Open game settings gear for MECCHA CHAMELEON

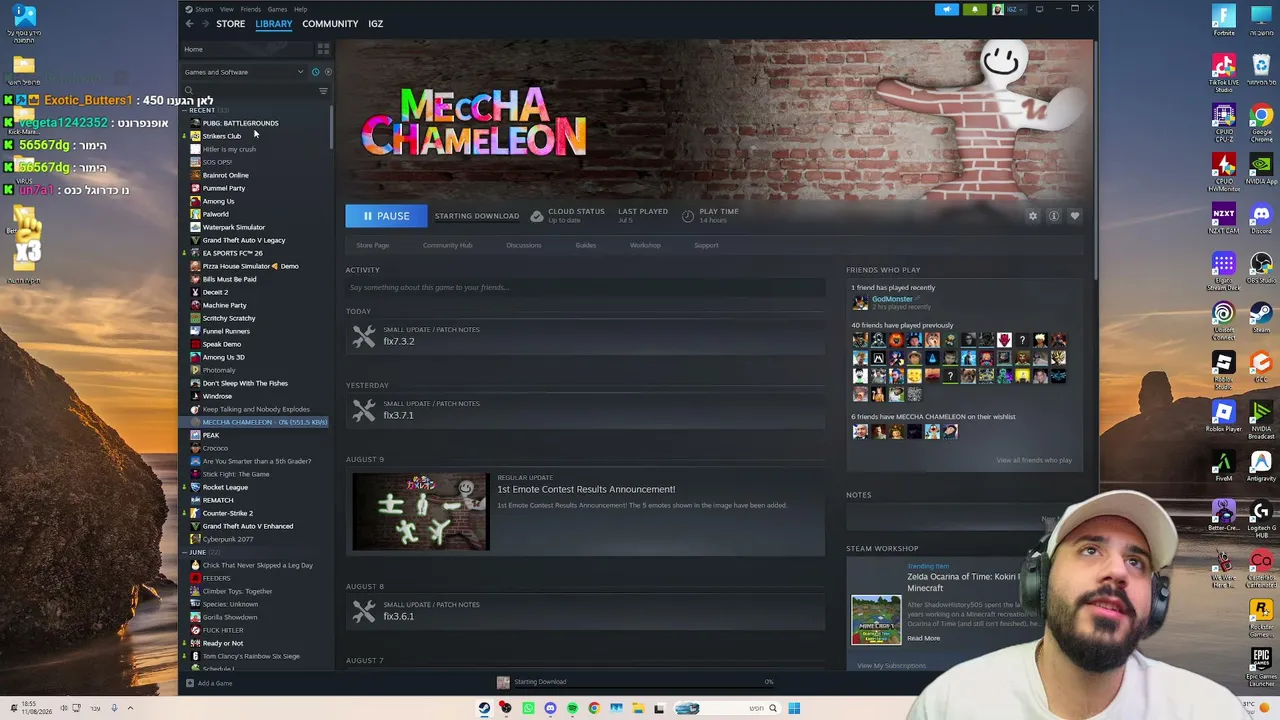[1033, 216]
